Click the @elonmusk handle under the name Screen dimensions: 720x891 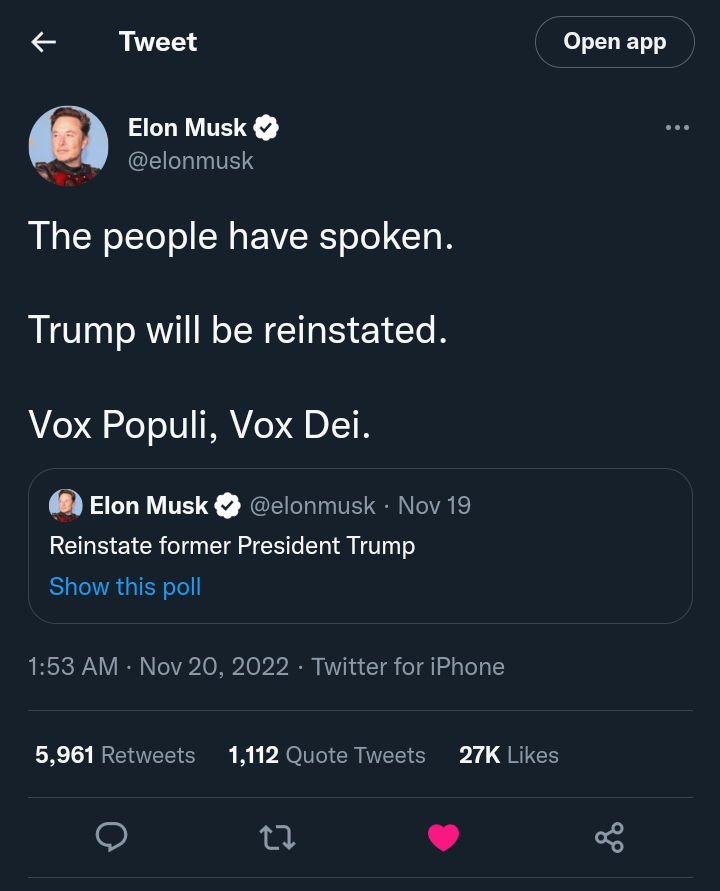190,160
